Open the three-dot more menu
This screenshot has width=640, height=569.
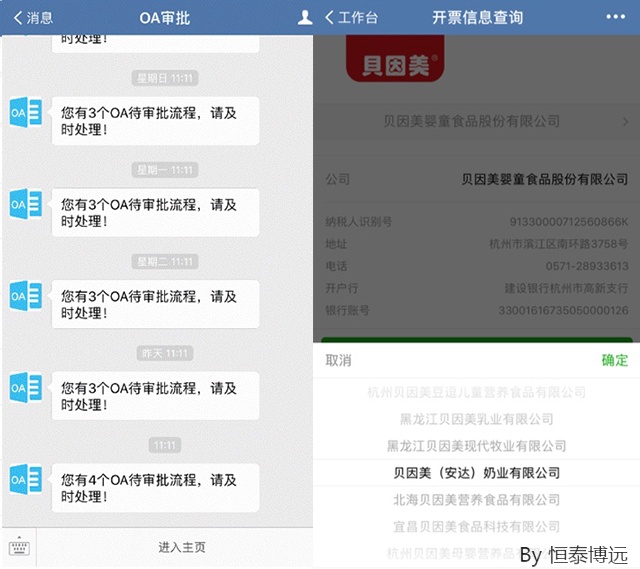(x=616, y=17)
